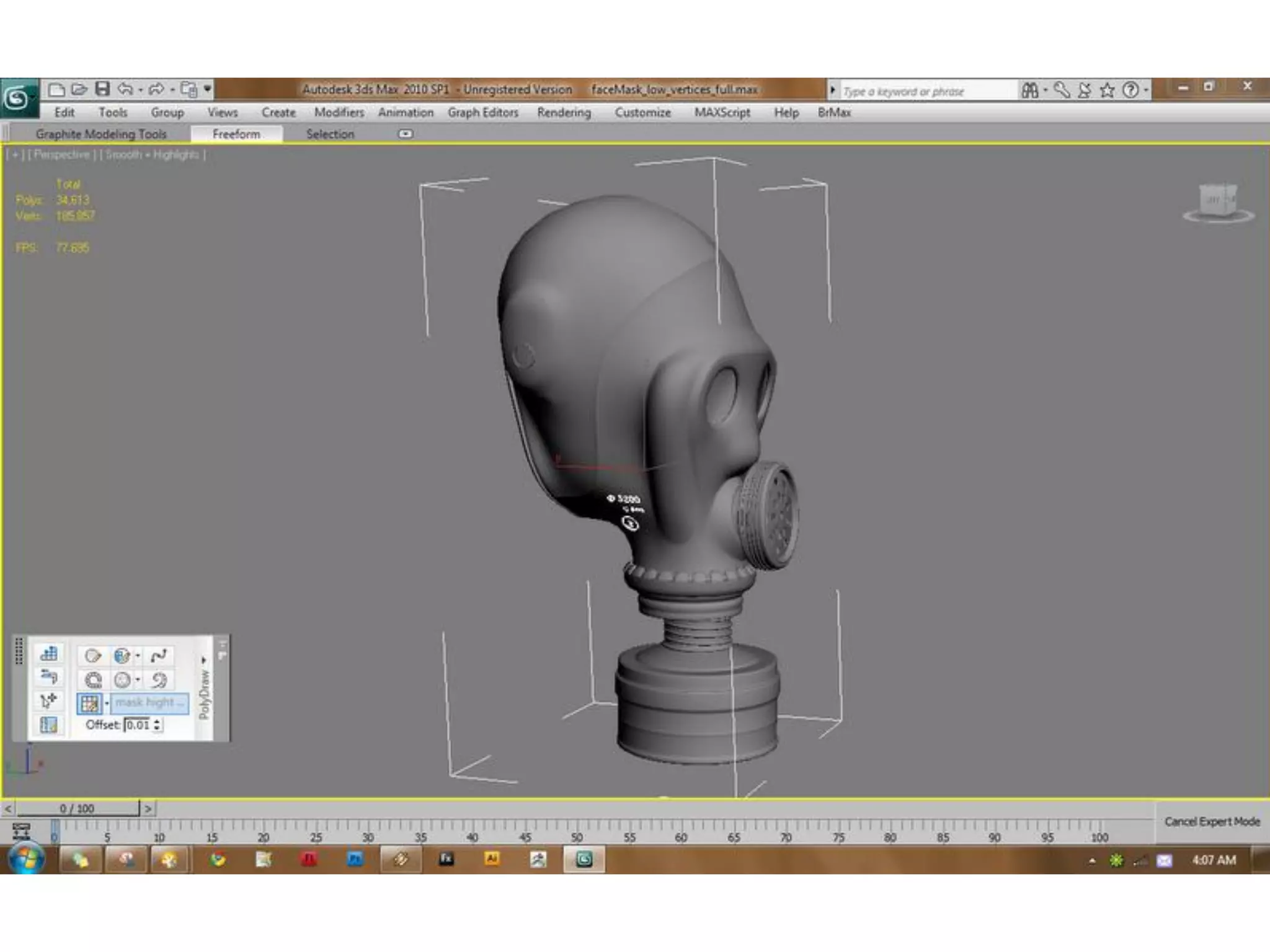Expand the PolyDraw panel arrow
1270x952 pixels.
click(x=203, y=660)
